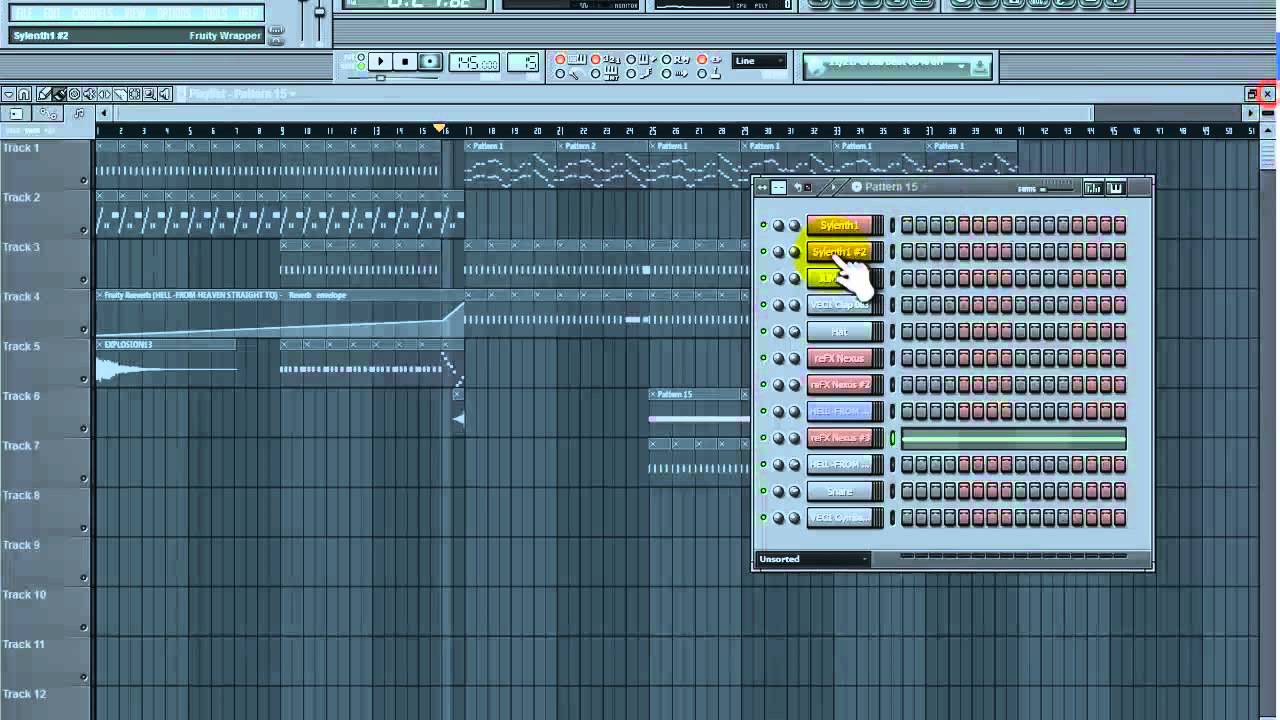1280x720 pixels.
Task: Toggle mute LED for Hat channel
Action: 764,332
